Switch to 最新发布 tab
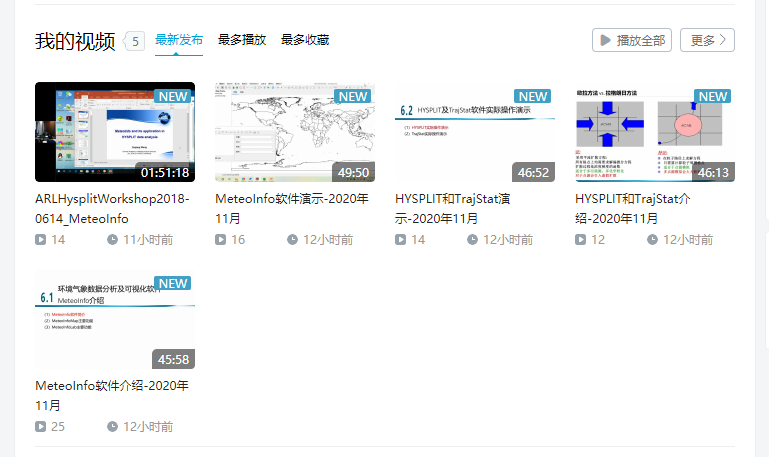Screen dimensions: 769x457 coord(179,40)
